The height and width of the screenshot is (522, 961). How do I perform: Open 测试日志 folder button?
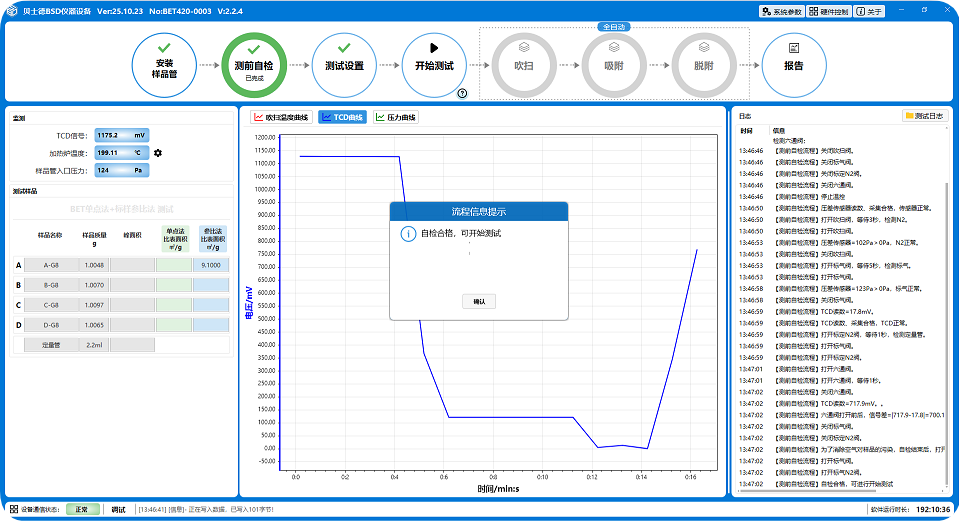924,116
